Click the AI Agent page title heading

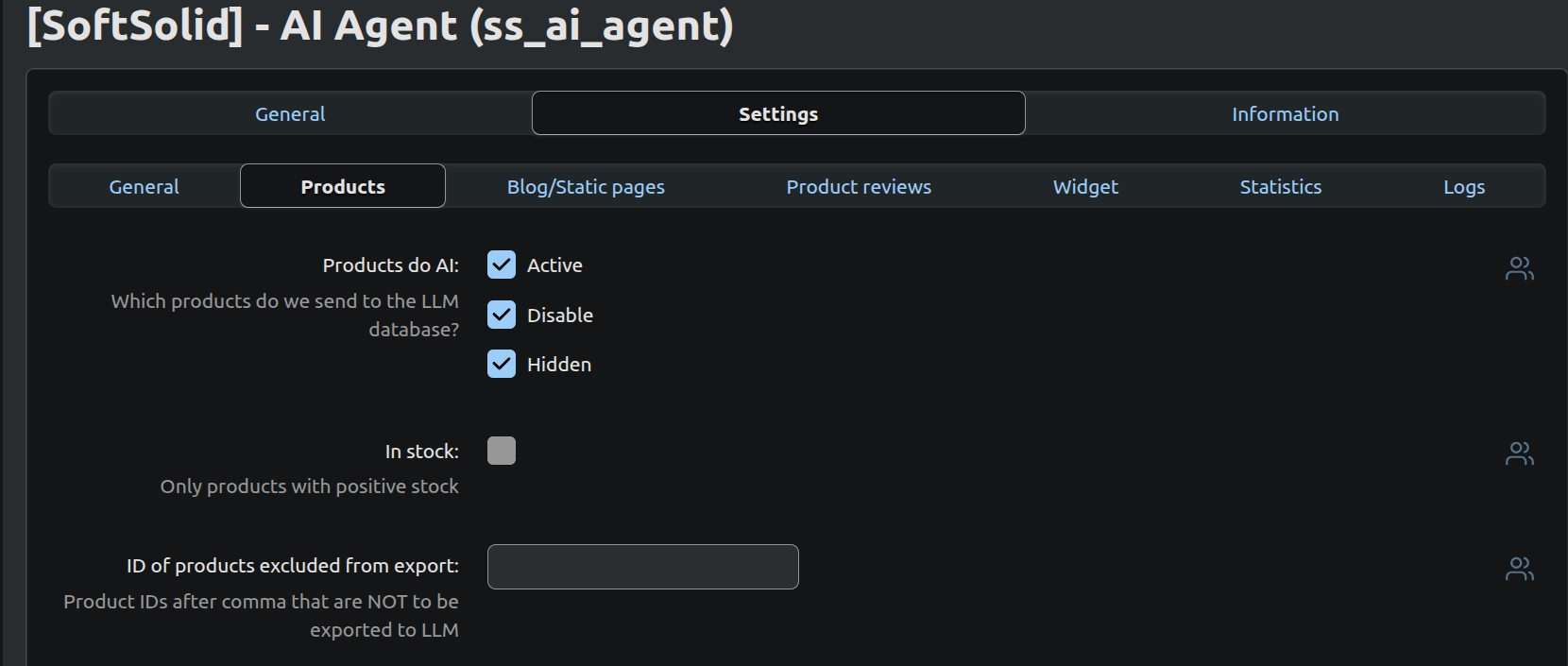380,26
